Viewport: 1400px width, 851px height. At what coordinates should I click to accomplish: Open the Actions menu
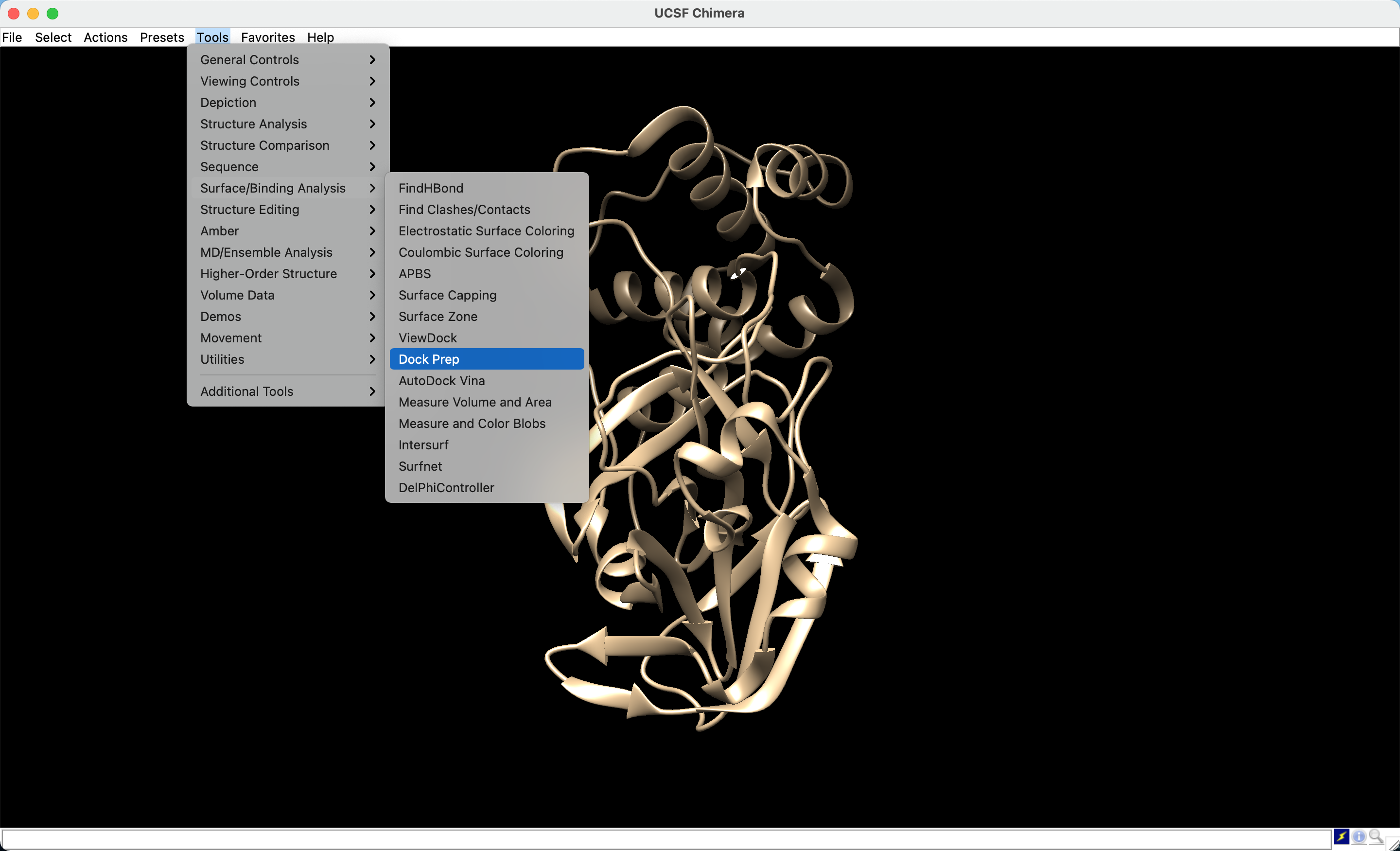[x=105, y=37]
